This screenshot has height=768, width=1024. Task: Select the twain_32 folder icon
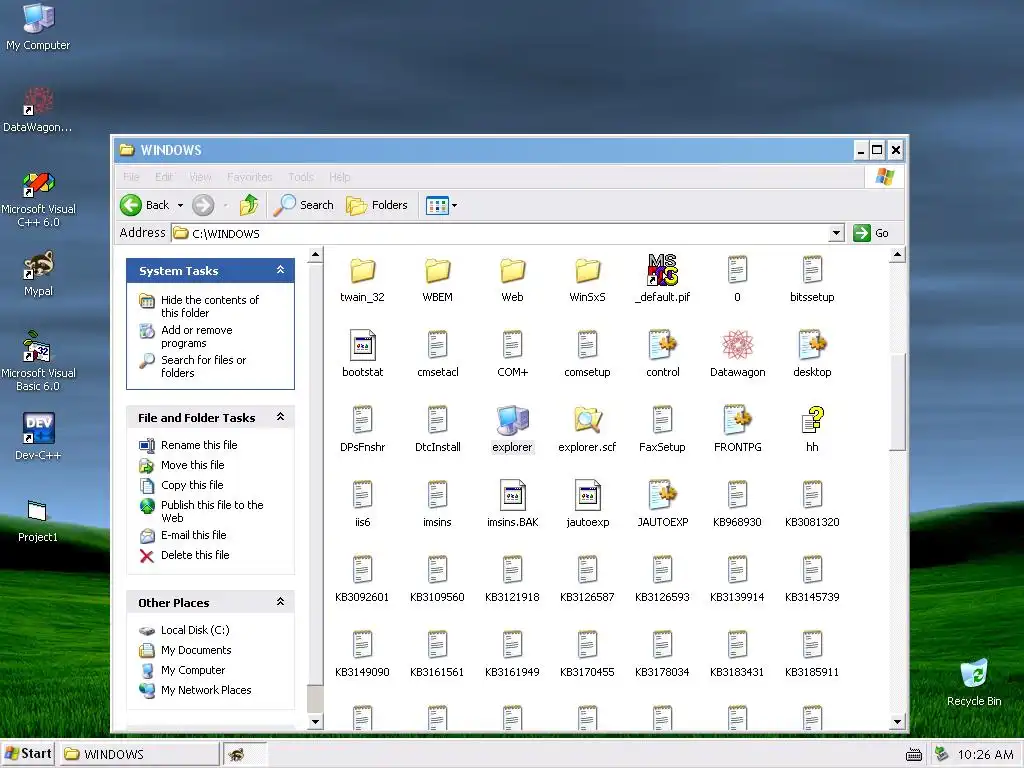(362, 270)
